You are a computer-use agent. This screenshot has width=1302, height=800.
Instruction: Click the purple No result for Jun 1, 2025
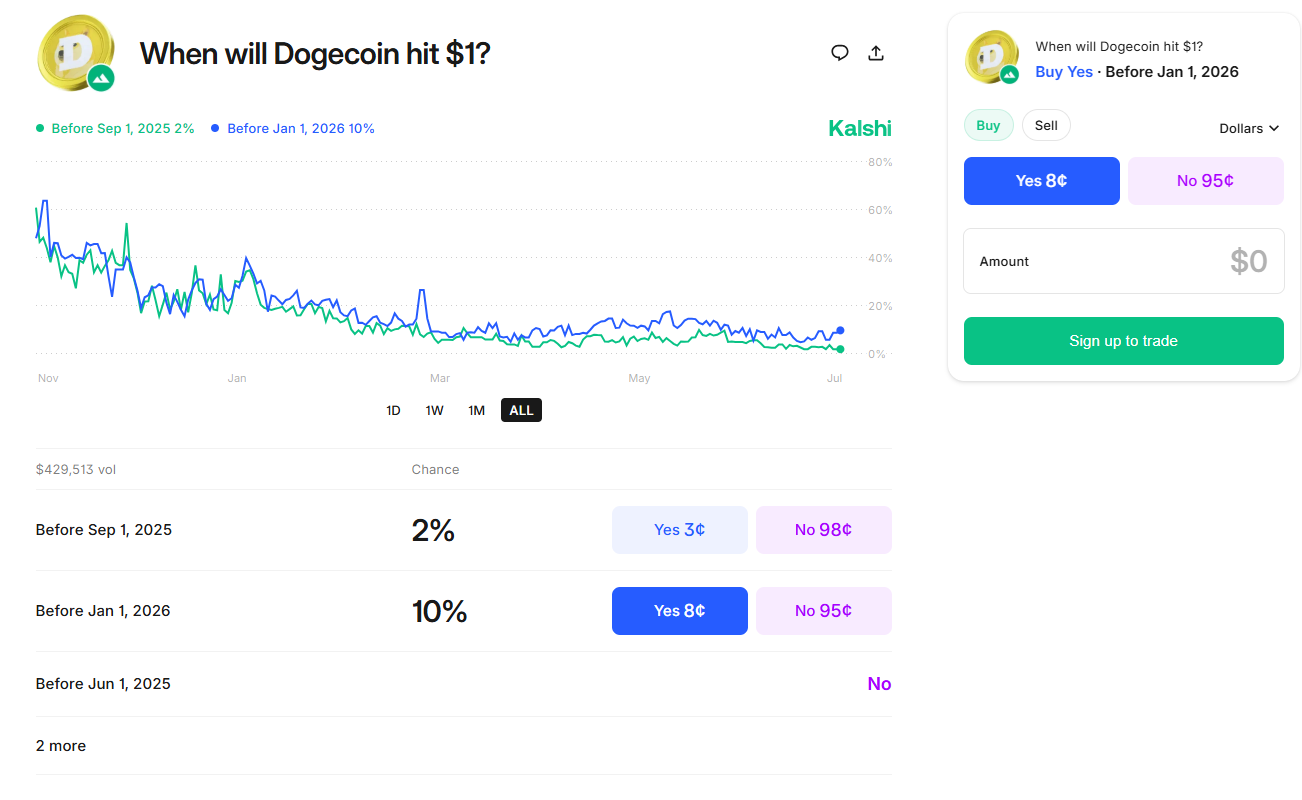pyautogui.click(x=879, y=684)
